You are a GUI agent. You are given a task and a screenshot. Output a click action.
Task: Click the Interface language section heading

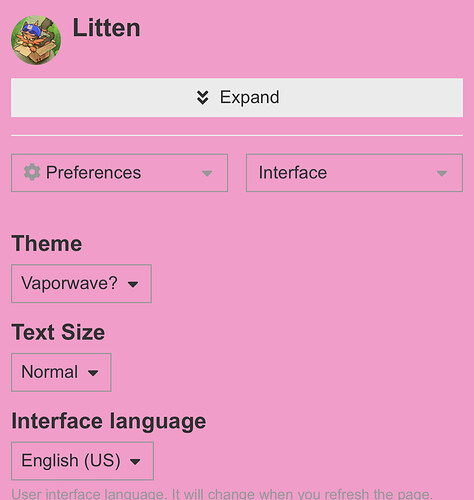tap(109, 422)
